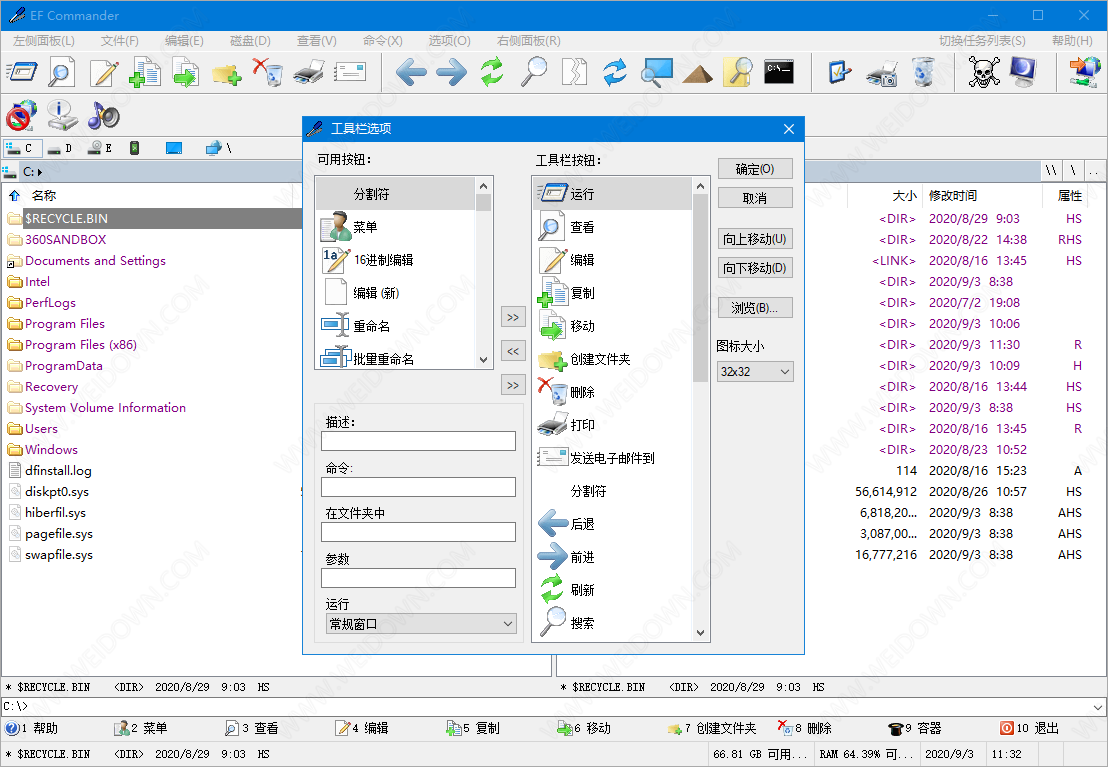Click the Move Down 向下移动(D) button
1108x767 pixels.
[755, 268]
